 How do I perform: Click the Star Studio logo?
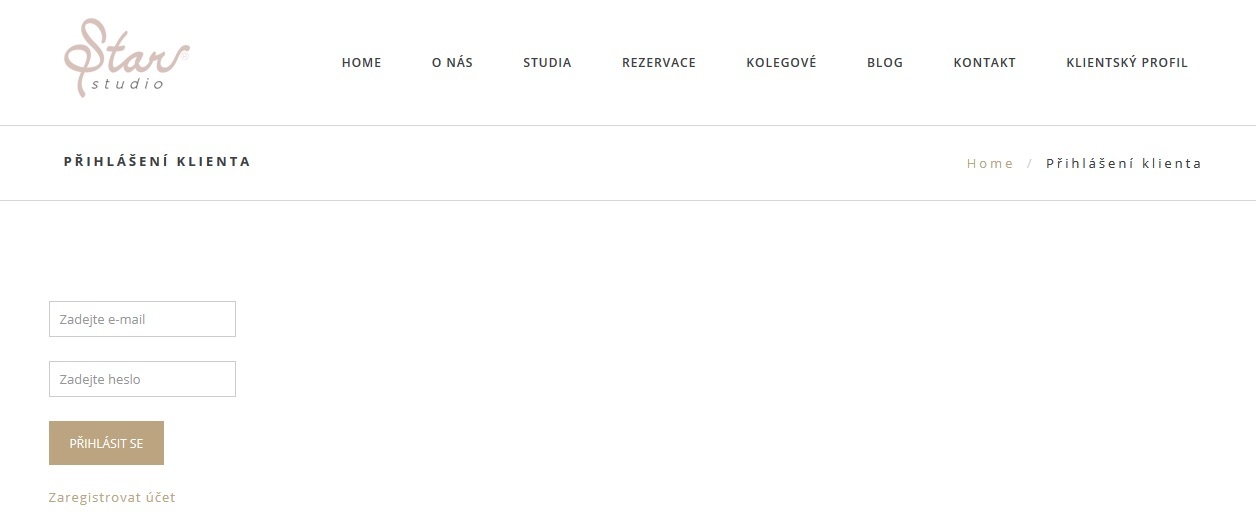[126, 58]
